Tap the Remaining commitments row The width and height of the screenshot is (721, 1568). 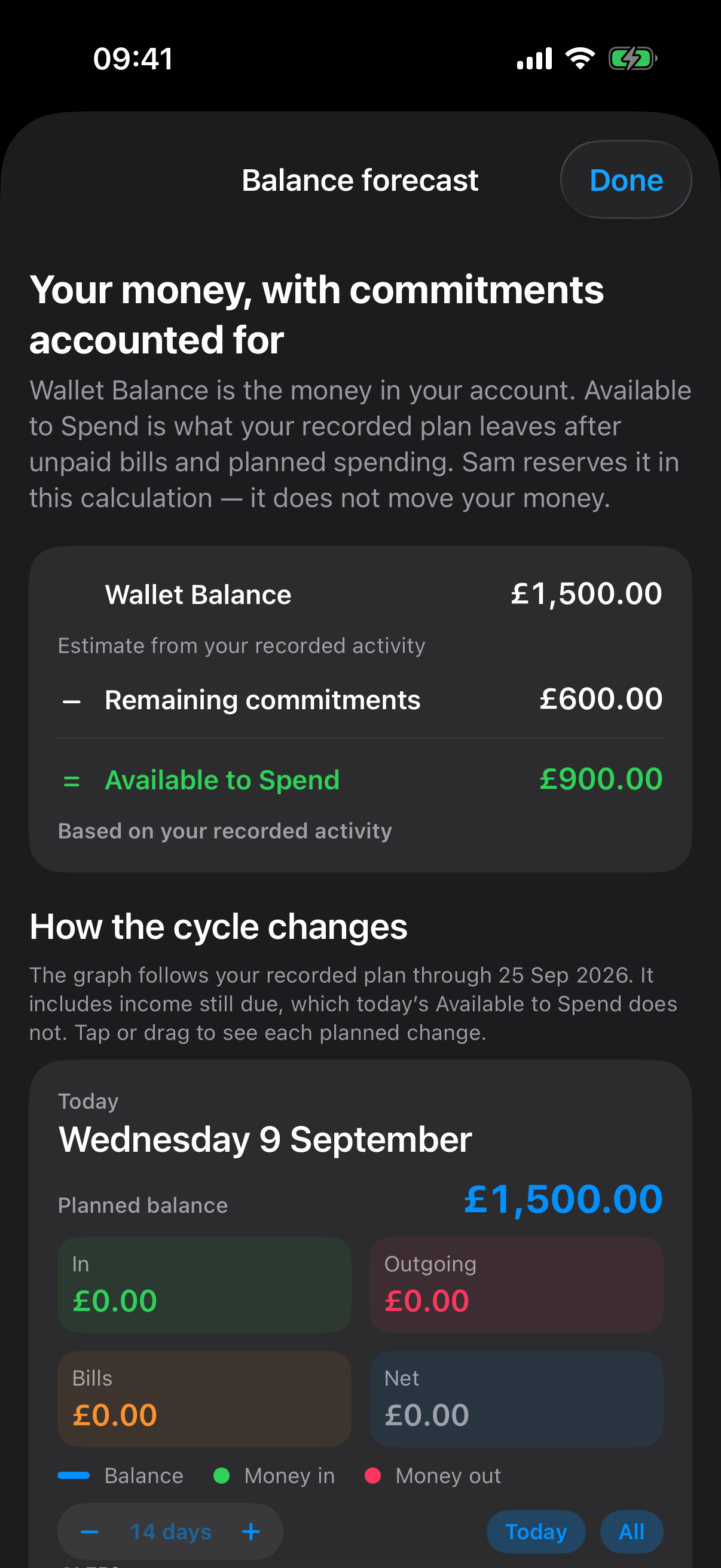click(x=360, y=700)
